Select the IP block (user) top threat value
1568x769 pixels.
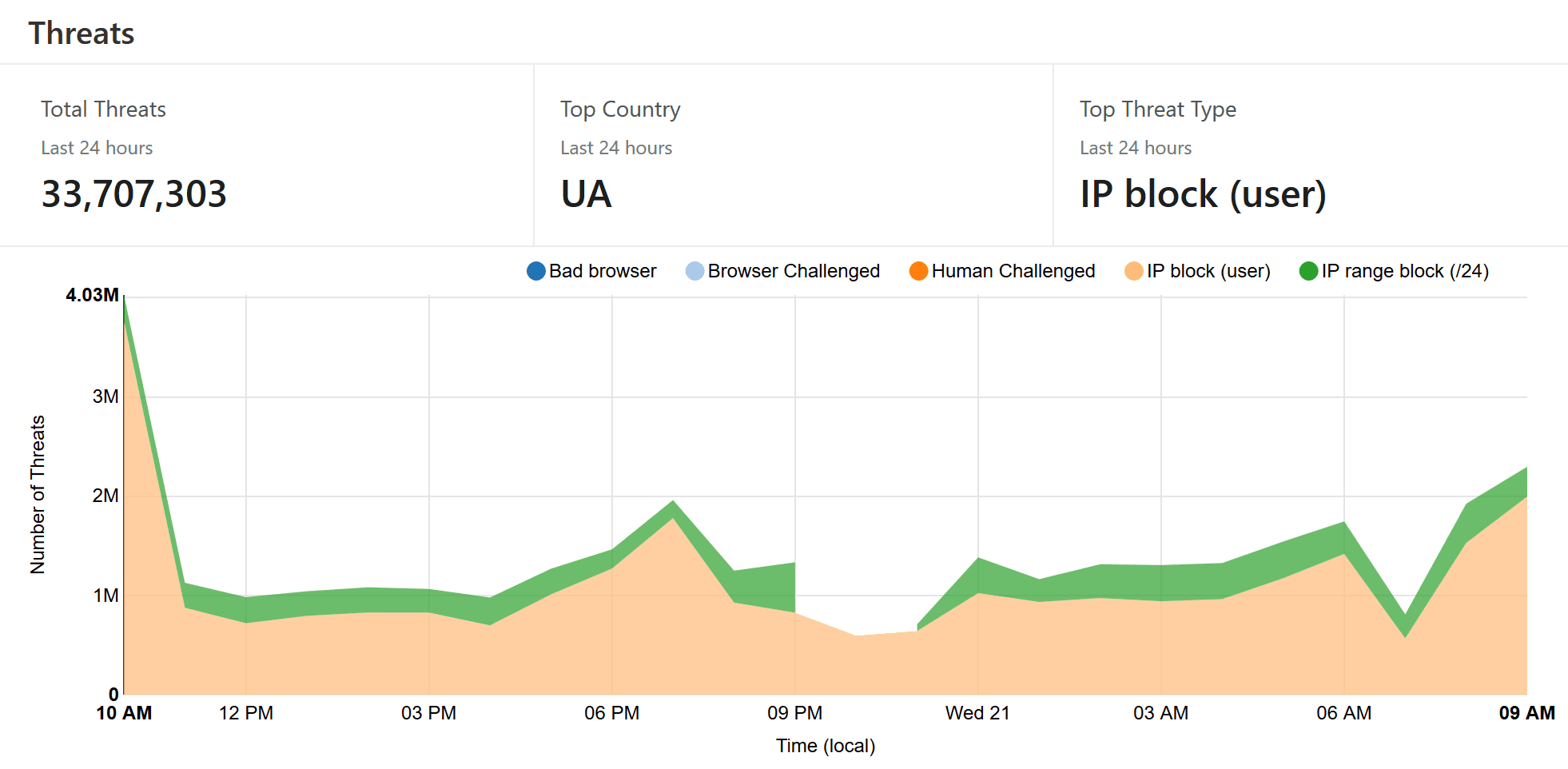1203,194
